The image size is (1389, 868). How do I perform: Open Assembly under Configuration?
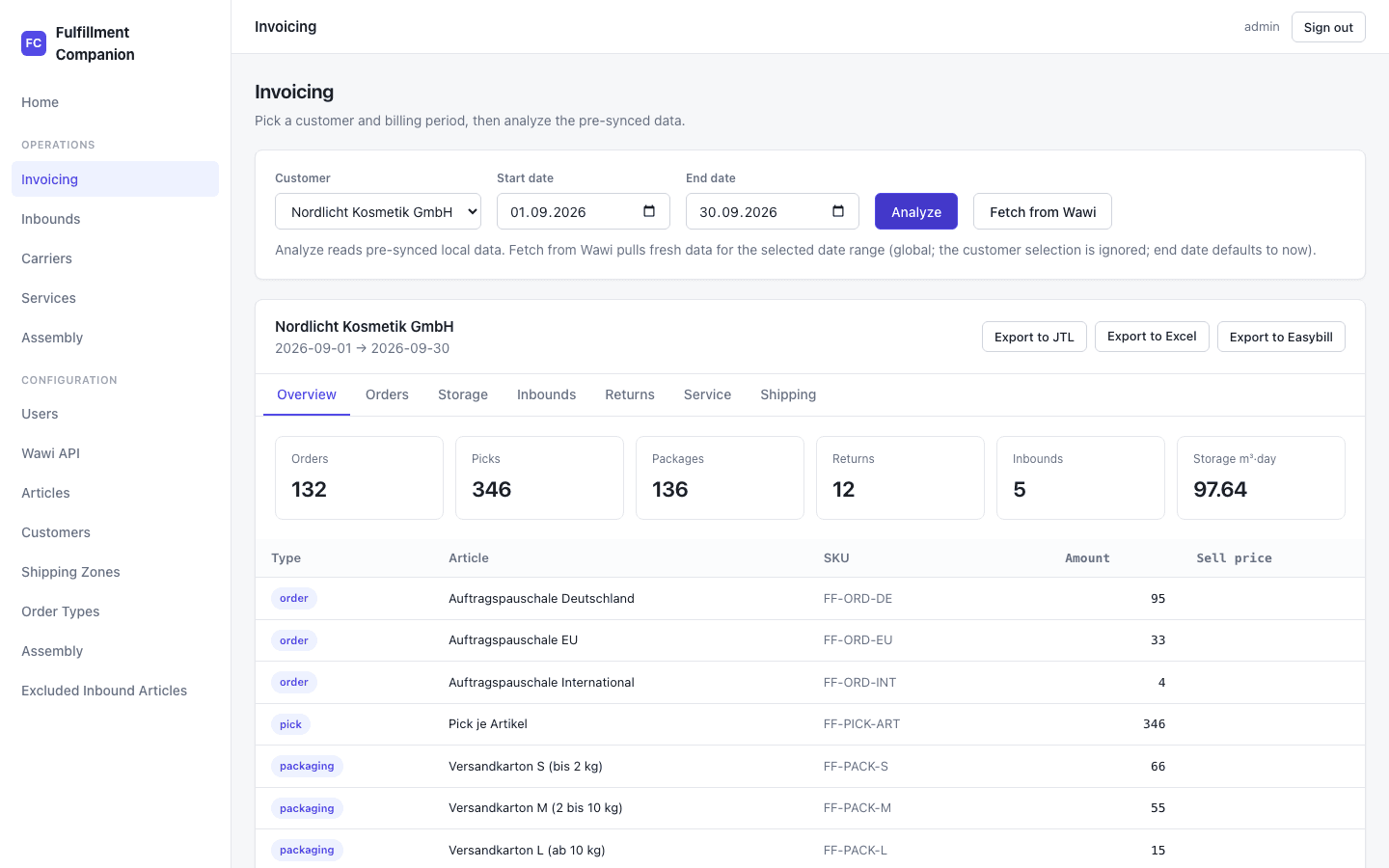point(115,651)
